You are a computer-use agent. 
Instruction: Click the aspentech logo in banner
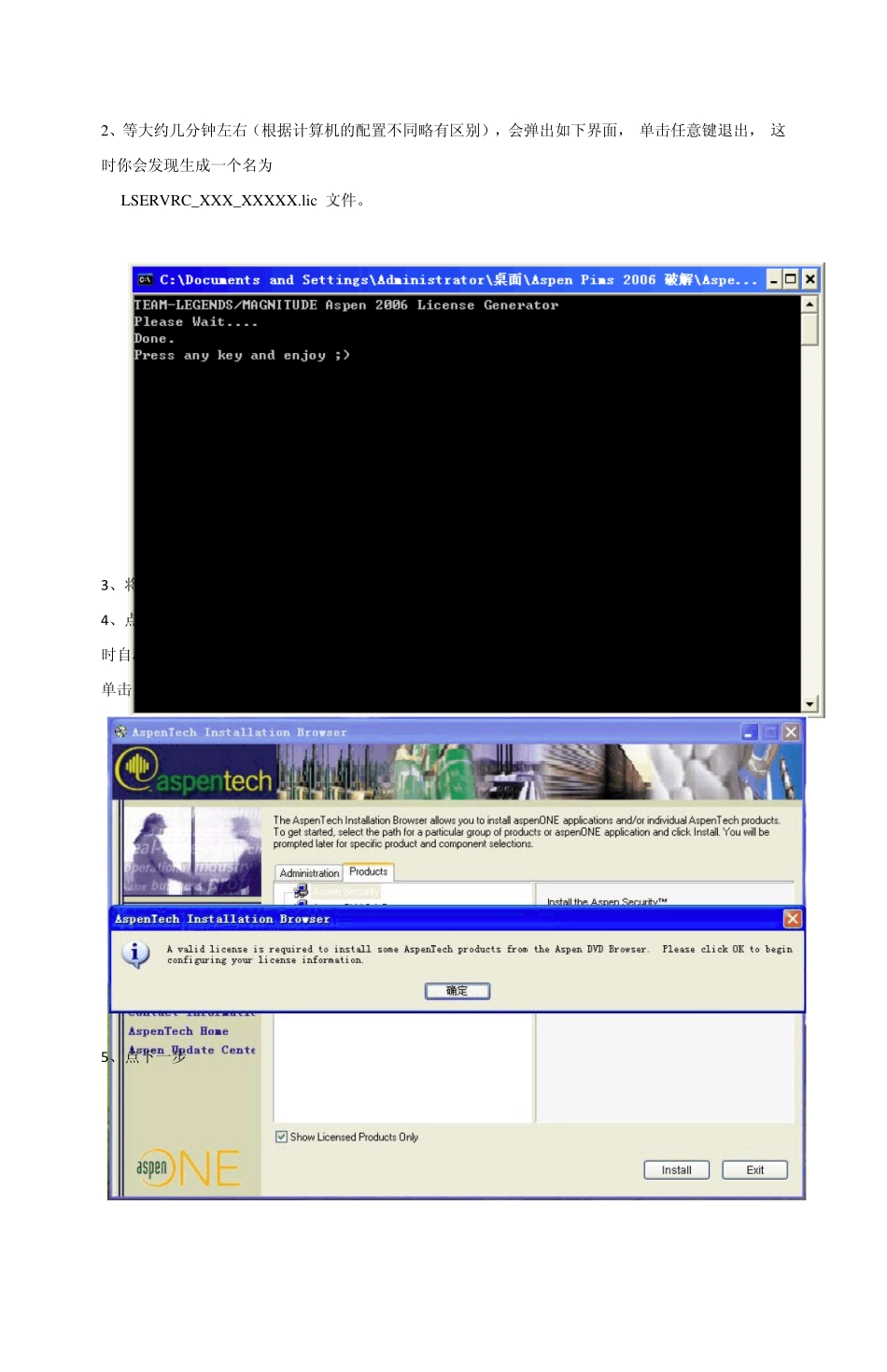194,773
